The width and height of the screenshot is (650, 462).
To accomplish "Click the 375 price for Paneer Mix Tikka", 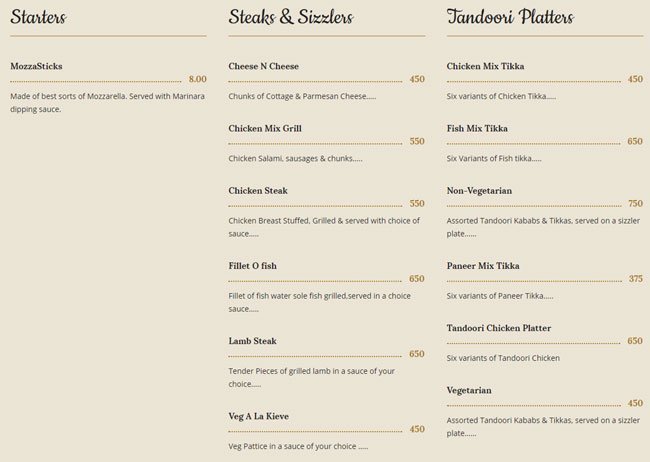I will coord(635,279).
